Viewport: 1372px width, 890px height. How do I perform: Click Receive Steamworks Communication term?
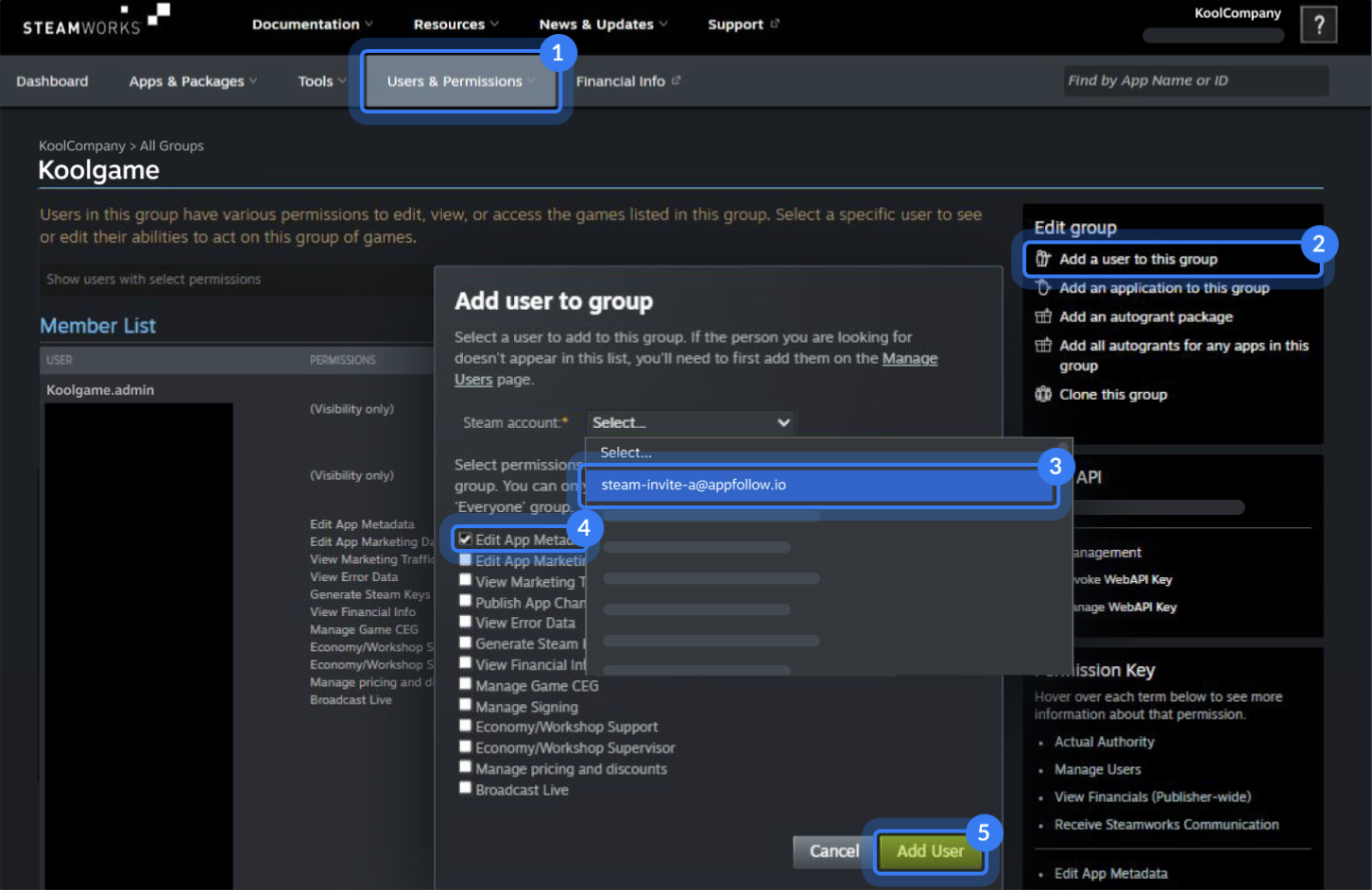(1166, 824)
